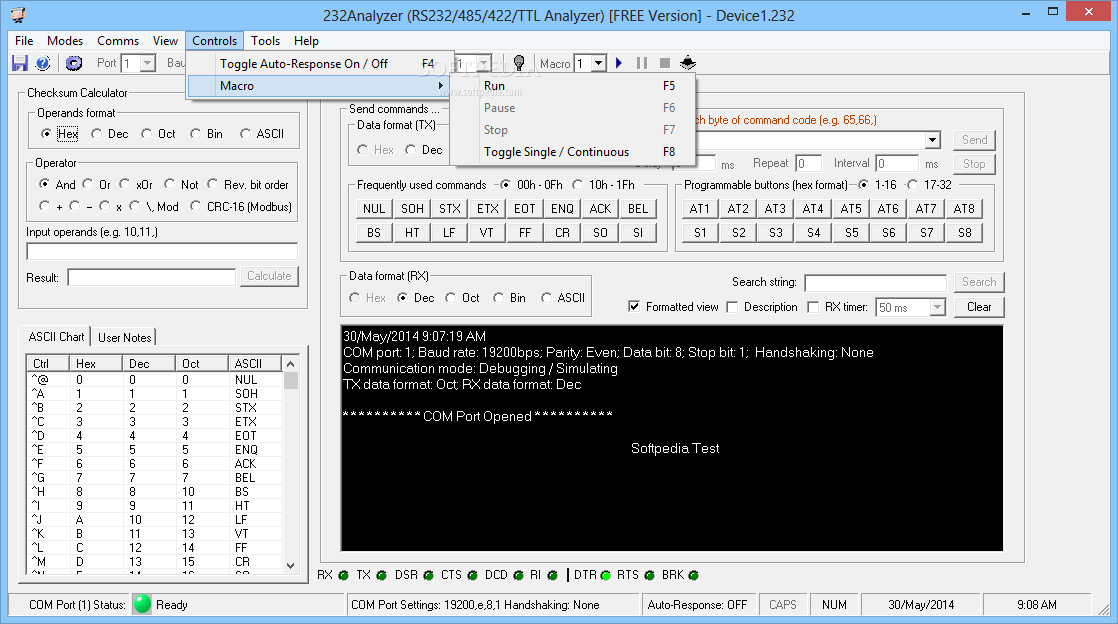The width and height of the screenshot is (1118, 624).
Task: Click the DSR indicator LED
Action: [x=428, y=576]
